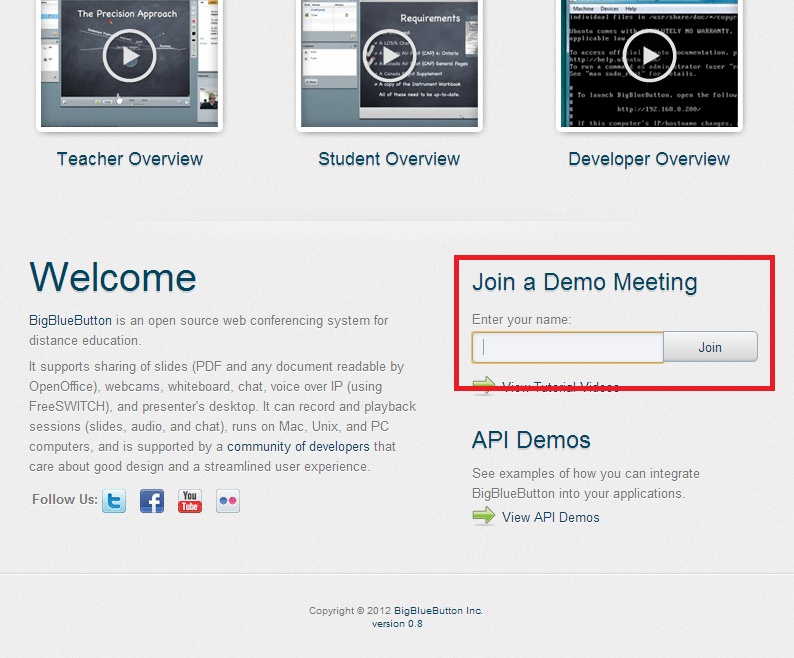
Task: Play the Developer Overview video
Action: pos(649,55)
